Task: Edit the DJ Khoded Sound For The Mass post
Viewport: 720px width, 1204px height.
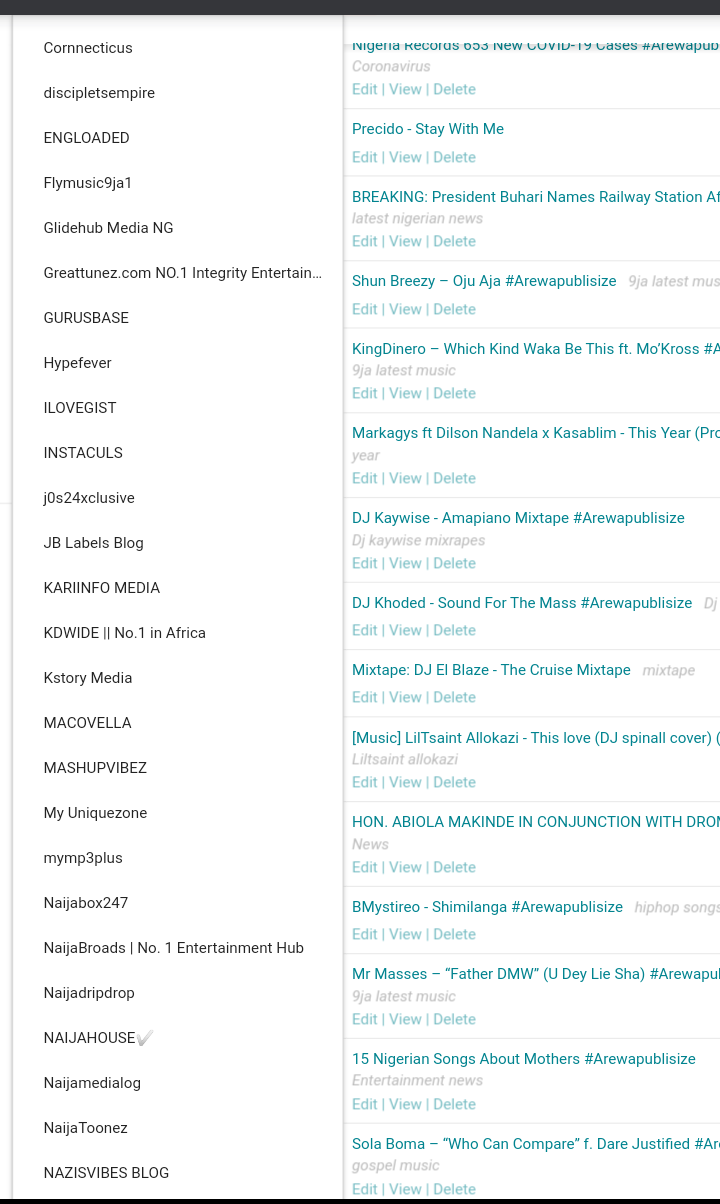Action: [x=364, y=630]
